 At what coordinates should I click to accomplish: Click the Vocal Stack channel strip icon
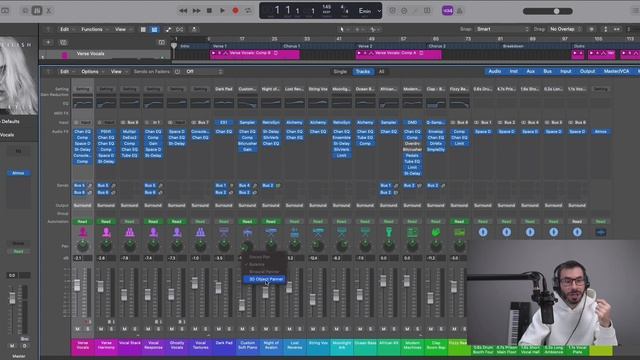[x=130, y=232]
